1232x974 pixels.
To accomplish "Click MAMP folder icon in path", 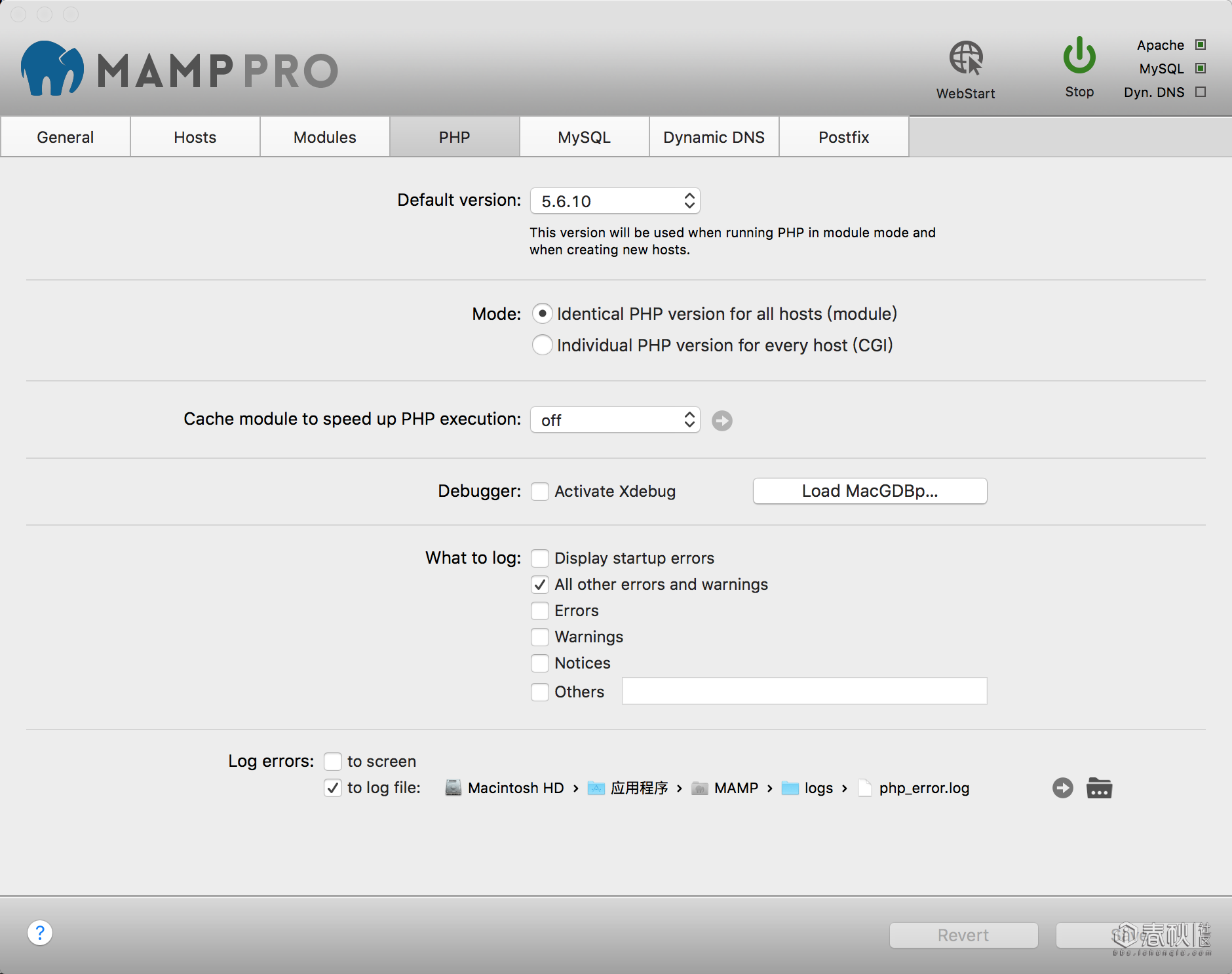I will [700, 788].
